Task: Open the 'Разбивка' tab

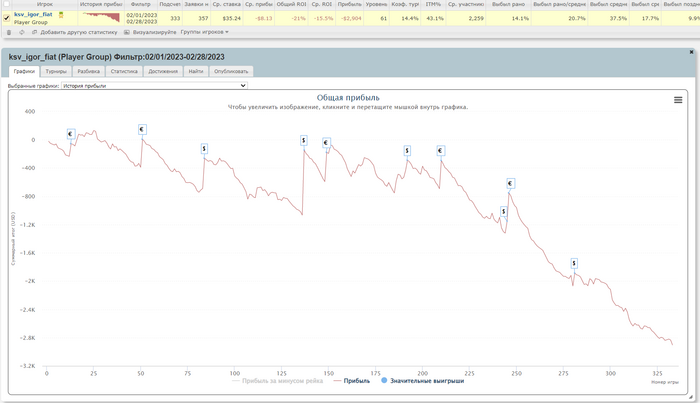Action: [88, 71]
